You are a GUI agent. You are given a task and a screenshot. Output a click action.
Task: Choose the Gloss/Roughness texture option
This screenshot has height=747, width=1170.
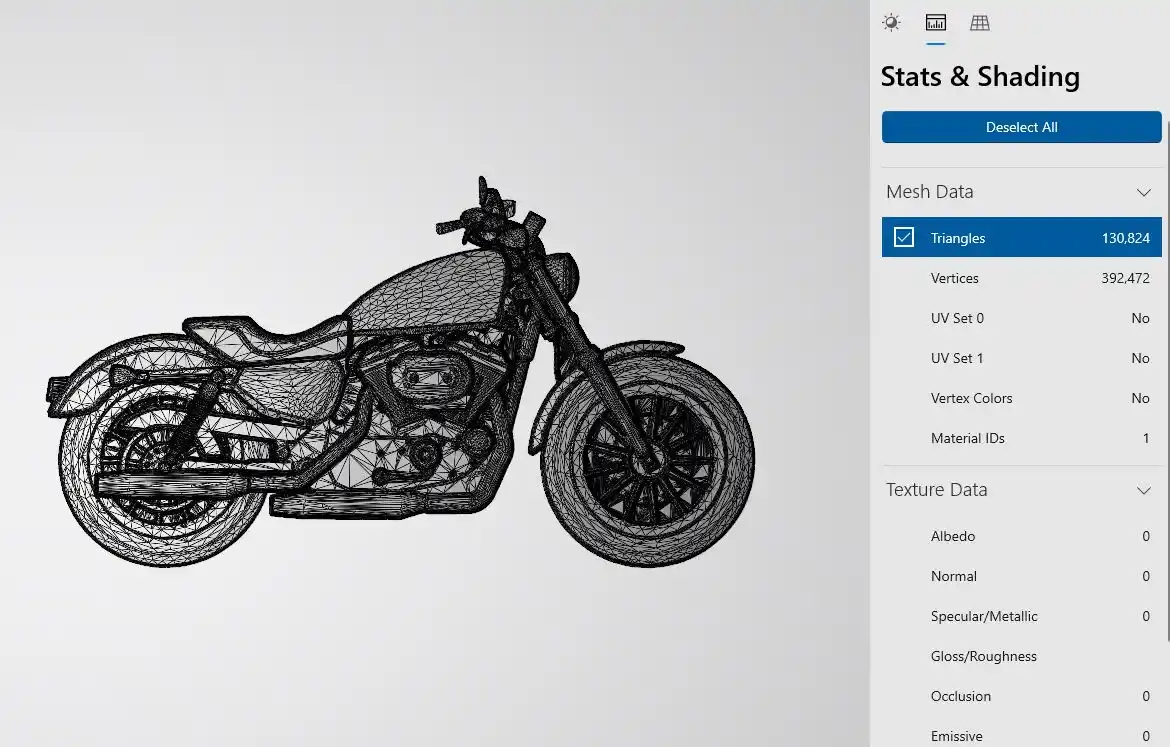pos(1020,656)
